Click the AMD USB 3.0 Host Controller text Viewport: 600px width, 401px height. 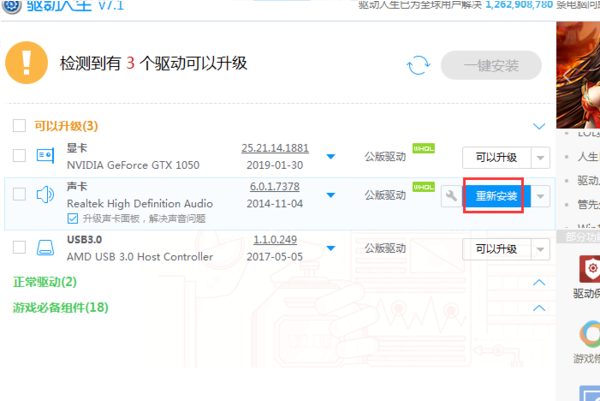click(x=140, y=257)
